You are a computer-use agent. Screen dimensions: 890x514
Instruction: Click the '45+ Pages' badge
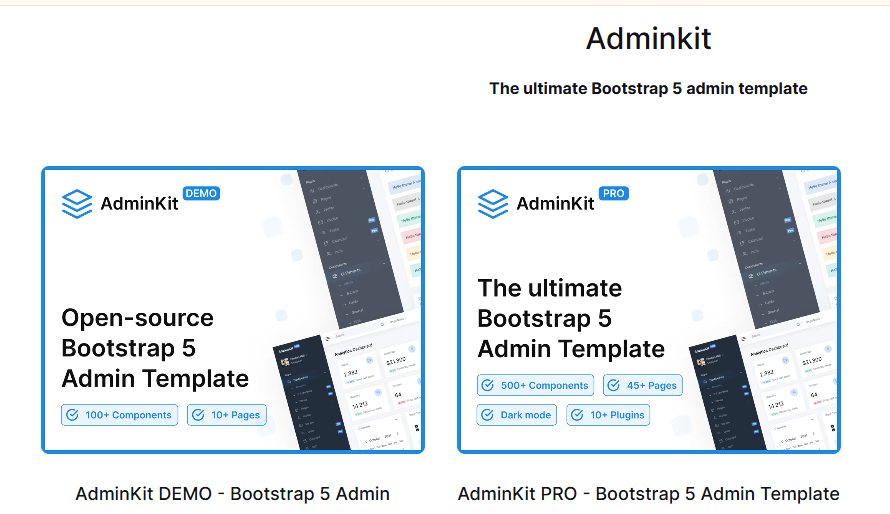643,385
